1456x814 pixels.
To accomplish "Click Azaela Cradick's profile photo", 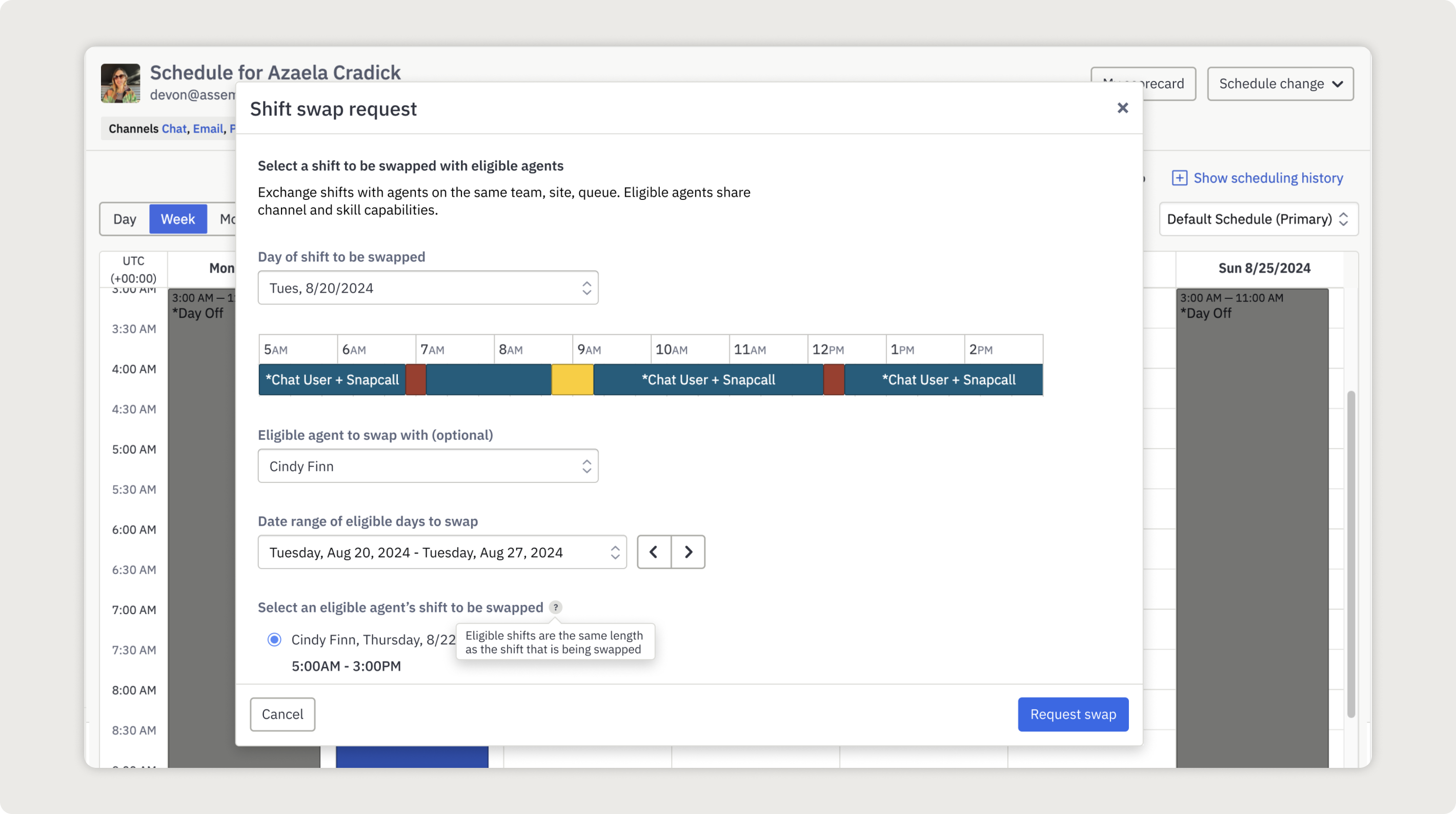I will click(120, 83).
